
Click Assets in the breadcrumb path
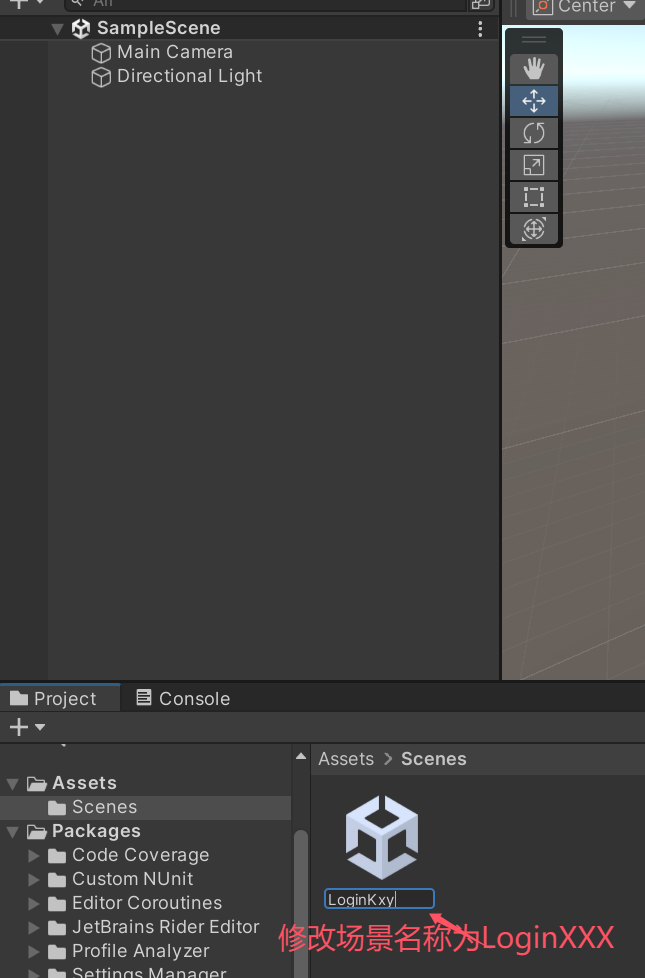(x=346, y=759)
